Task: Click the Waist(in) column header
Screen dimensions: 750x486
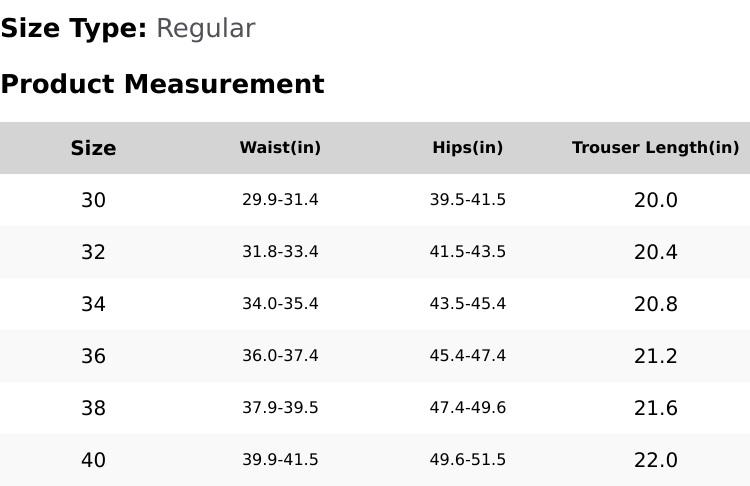Action: tap(280, 148)
